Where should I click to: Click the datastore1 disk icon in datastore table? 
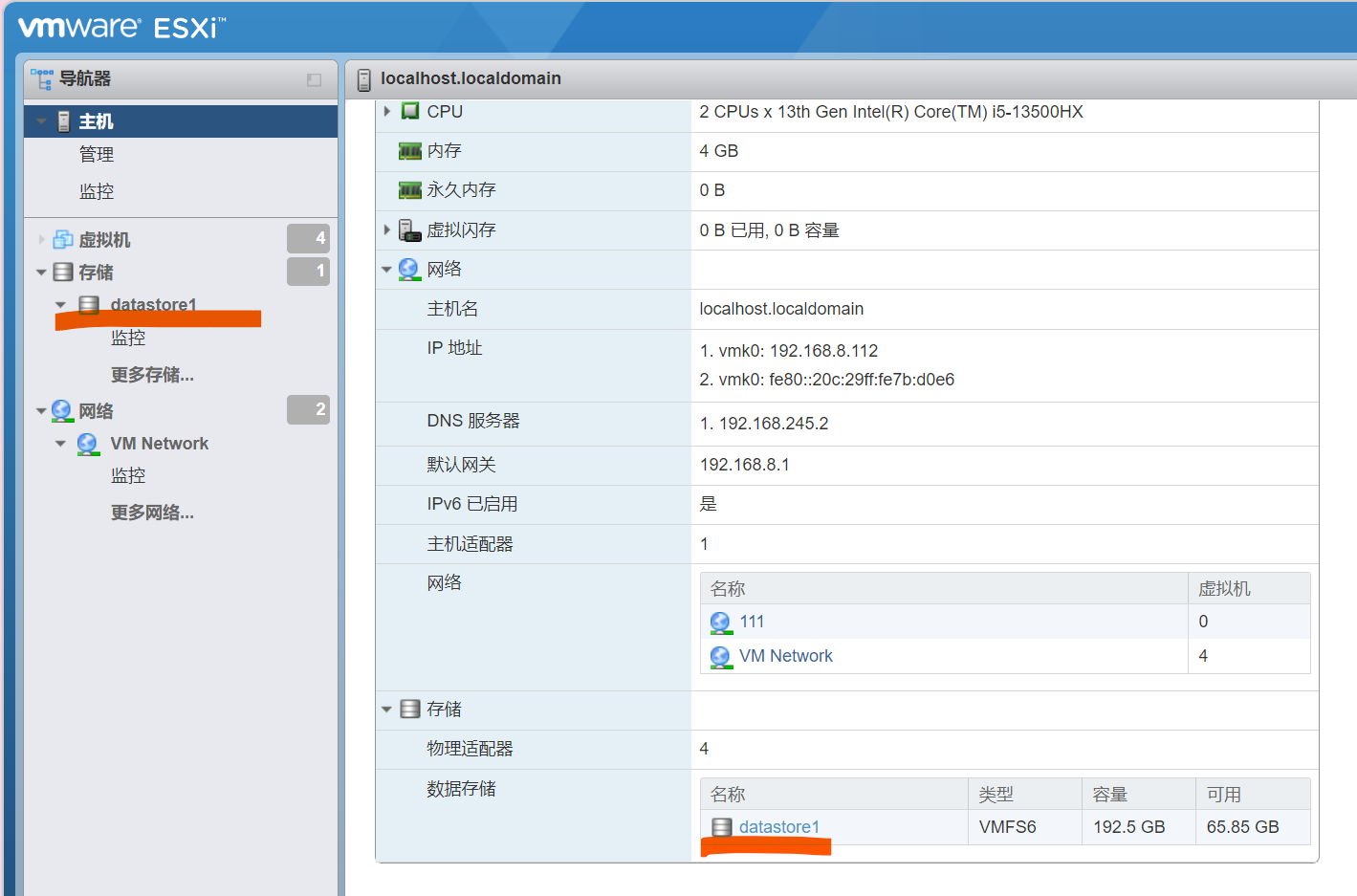pos(722,827)
